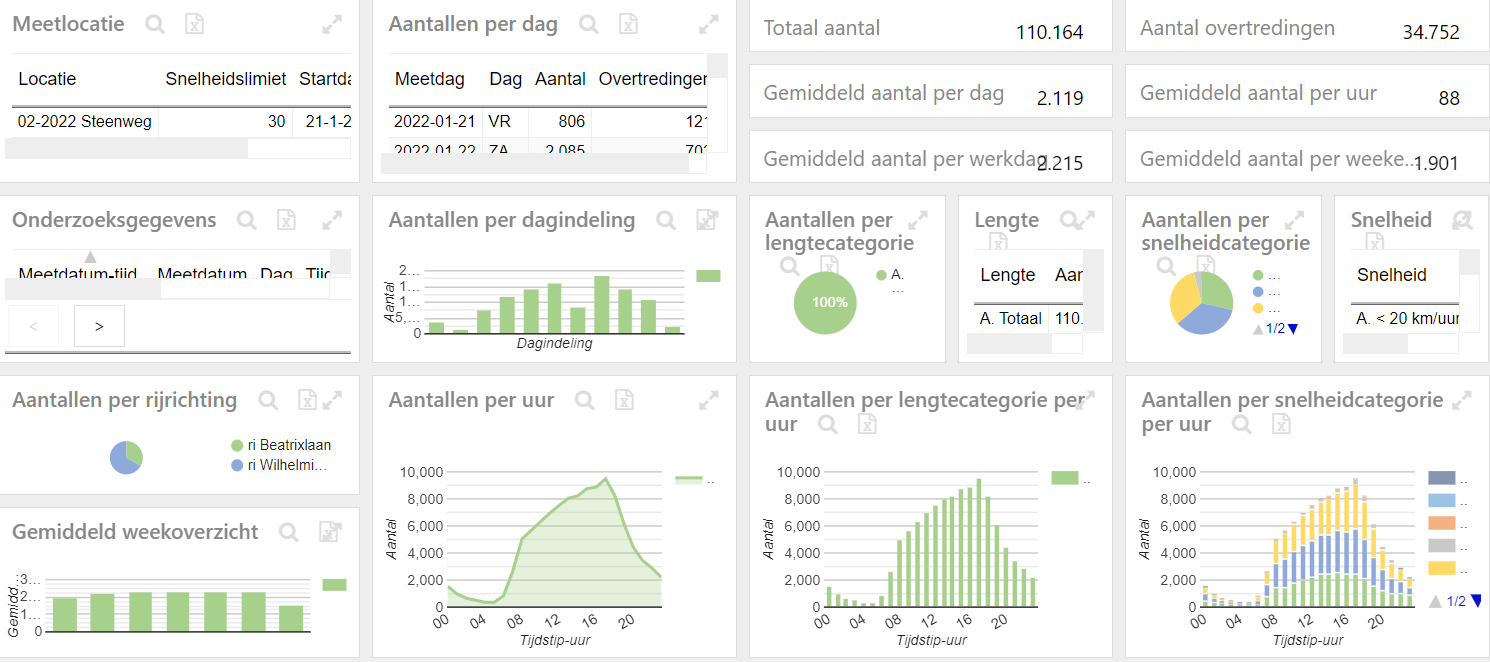Viewport: 1490px width, 662px height.
Task: Sort by the Meetdag column header
Action: 429,79
